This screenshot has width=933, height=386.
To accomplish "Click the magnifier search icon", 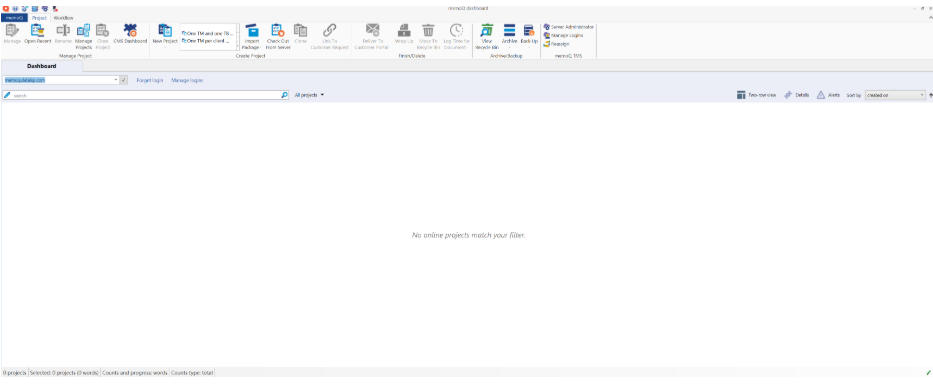I will [x=284, y=95].
